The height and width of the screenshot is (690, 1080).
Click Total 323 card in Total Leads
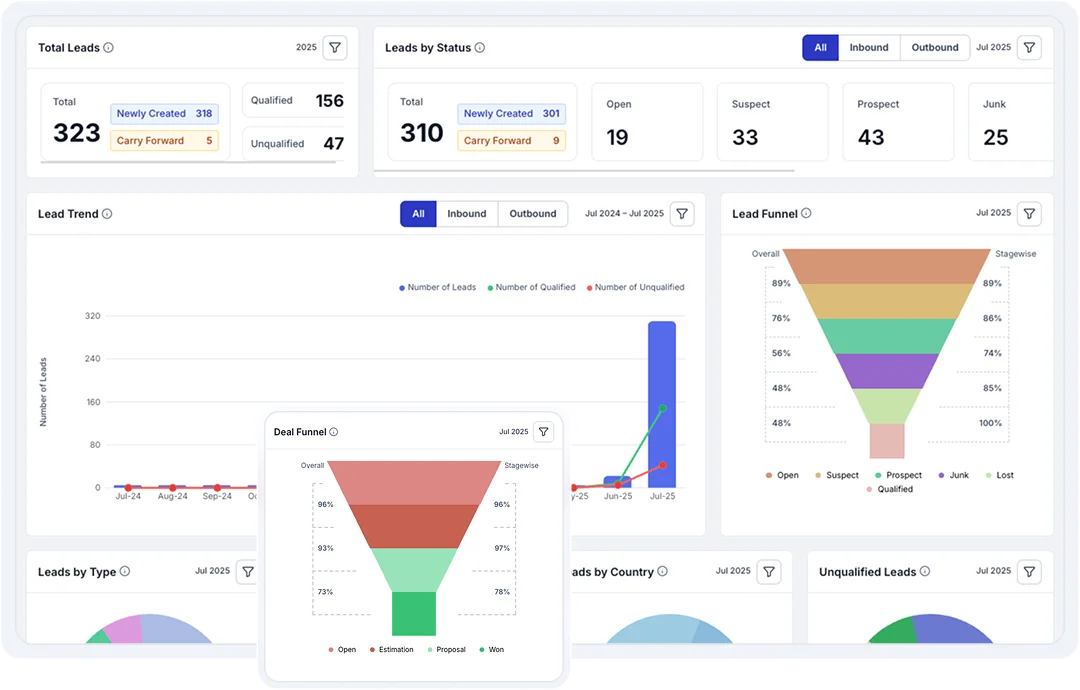[x=135, y=122]
